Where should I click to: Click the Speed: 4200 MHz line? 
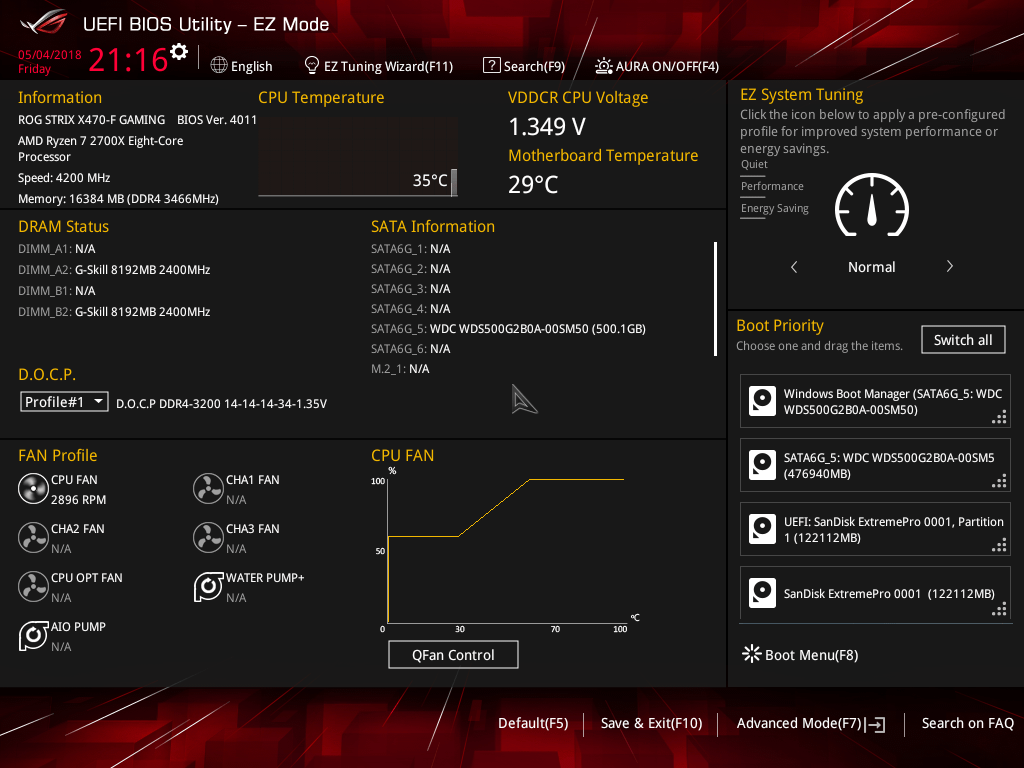[64, 178]
